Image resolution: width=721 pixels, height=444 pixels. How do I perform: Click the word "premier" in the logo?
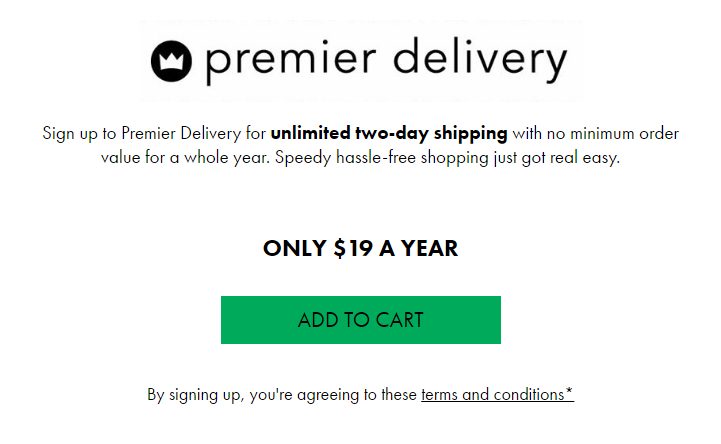[x=291, y=62]
